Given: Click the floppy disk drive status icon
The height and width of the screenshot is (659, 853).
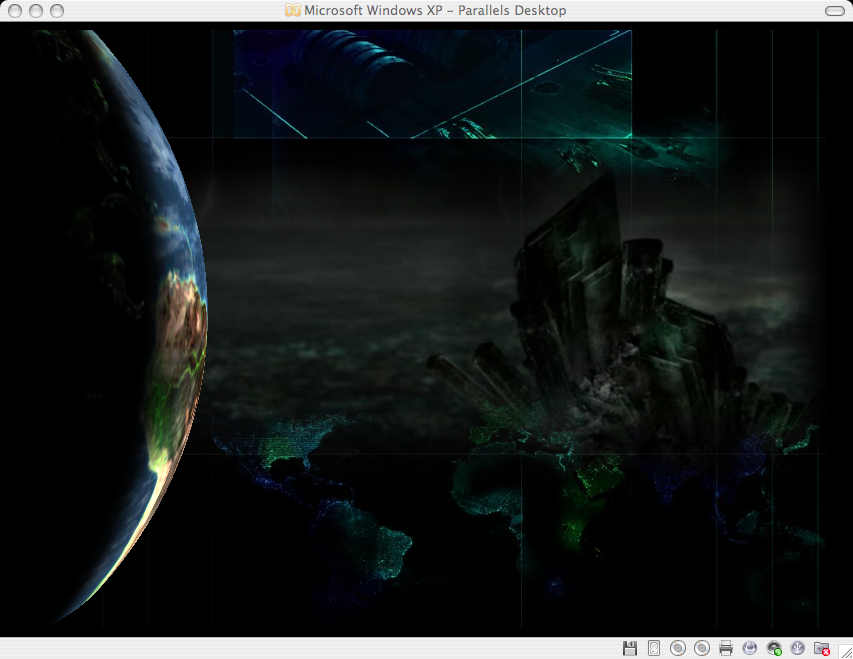Looking at the screenshot, I should click(x=629, y=648).
